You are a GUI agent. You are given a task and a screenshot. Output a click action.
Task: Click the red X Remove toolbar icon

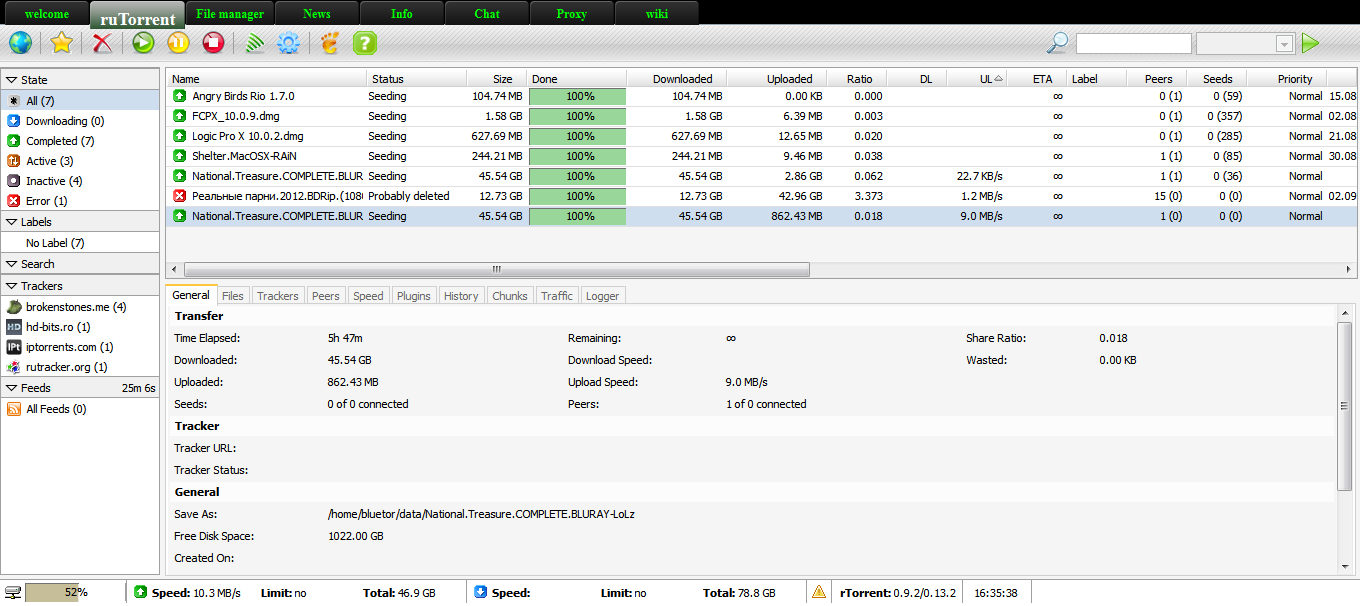pos(102,43)
